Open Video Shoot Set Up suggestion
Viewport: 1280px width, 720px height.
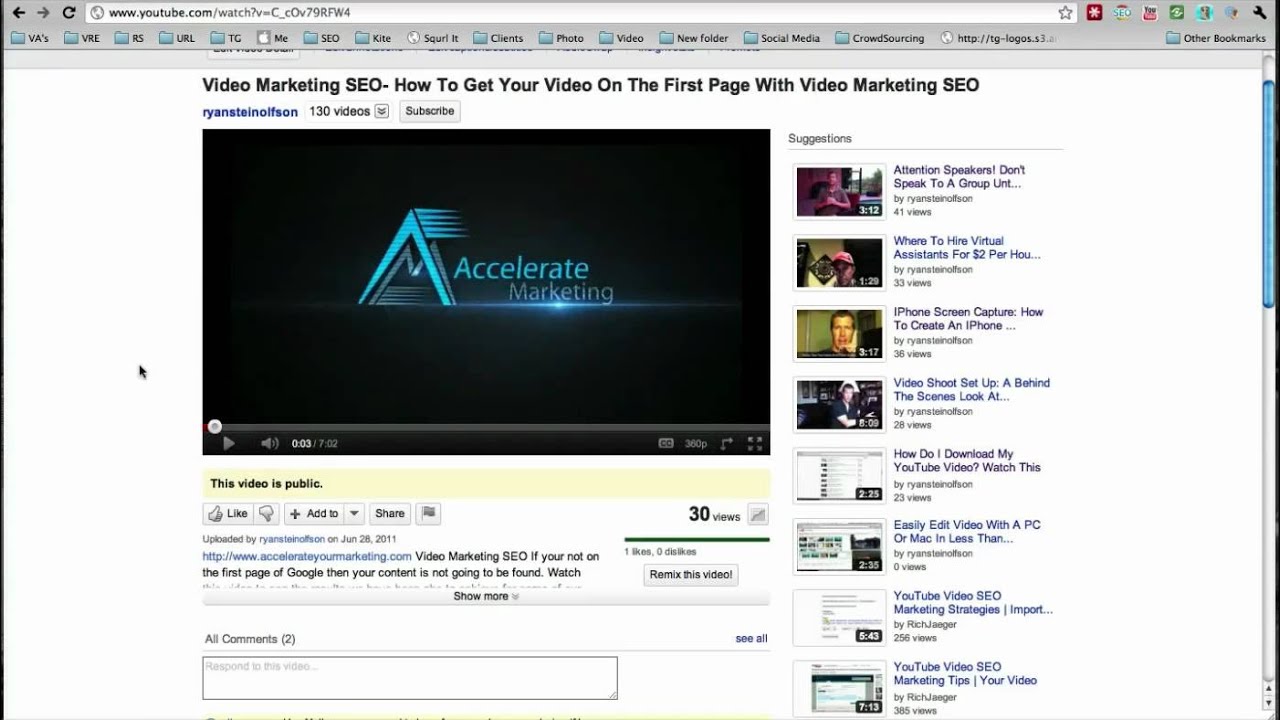pos(971,389)
